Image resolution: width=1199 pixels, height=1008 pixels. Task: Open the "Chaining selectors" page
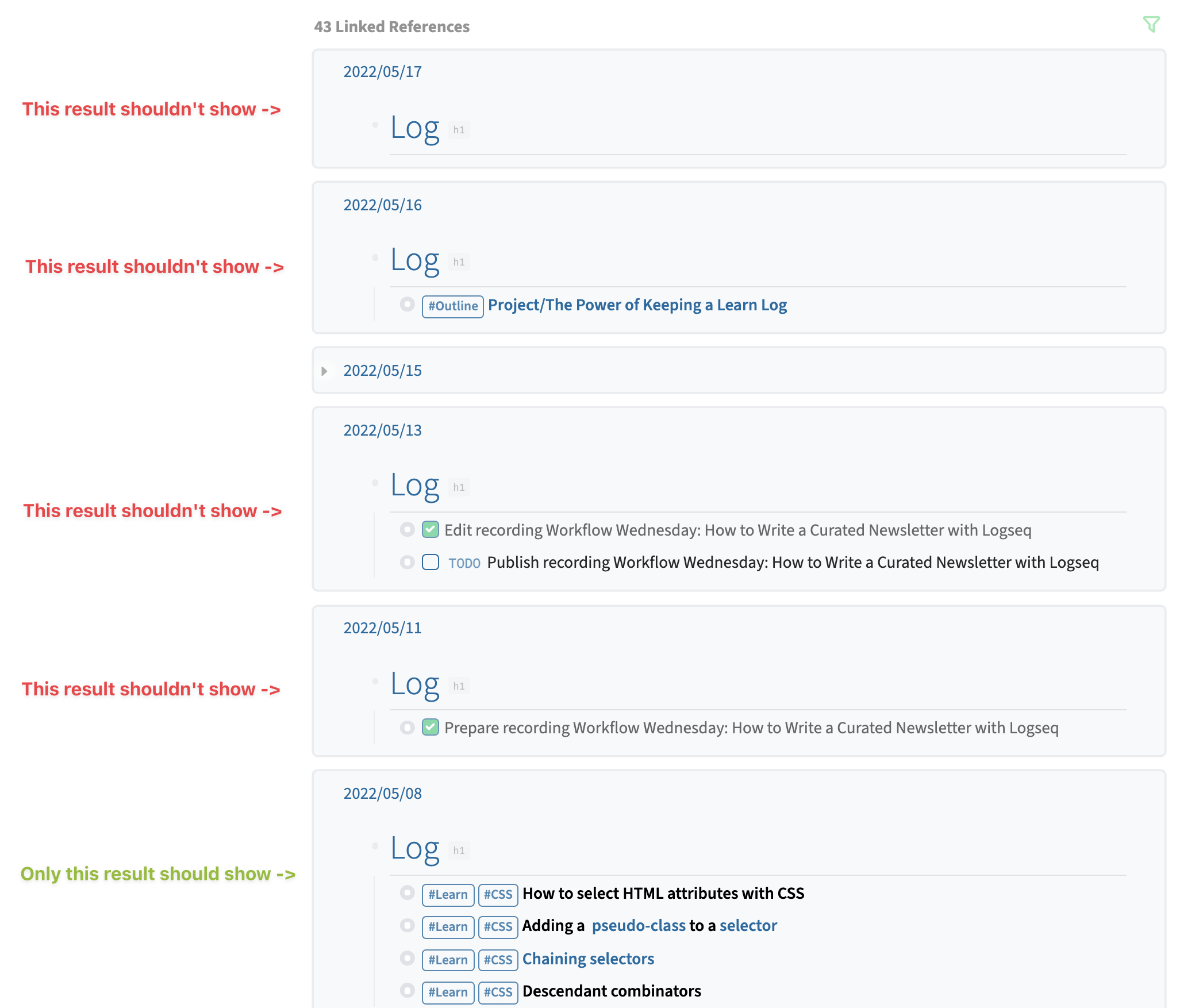587,959
